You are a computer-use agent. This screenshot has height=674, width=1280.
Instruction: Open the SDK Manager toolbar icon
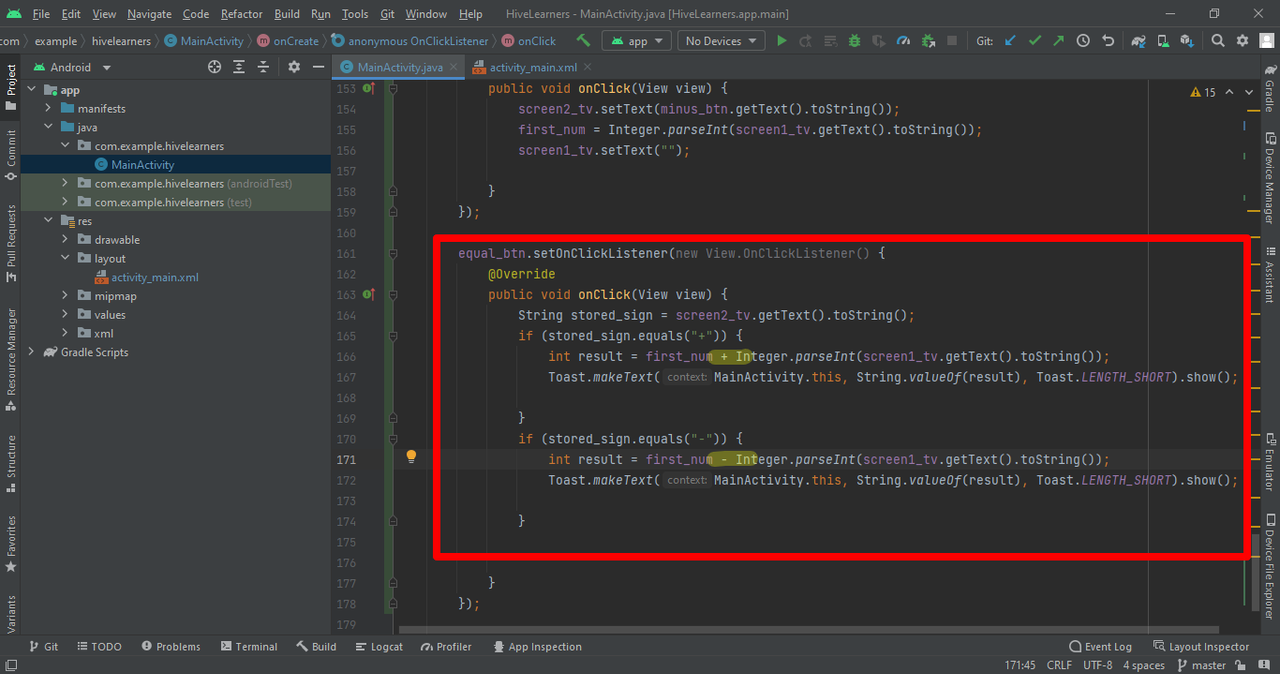coord(1186,41)
